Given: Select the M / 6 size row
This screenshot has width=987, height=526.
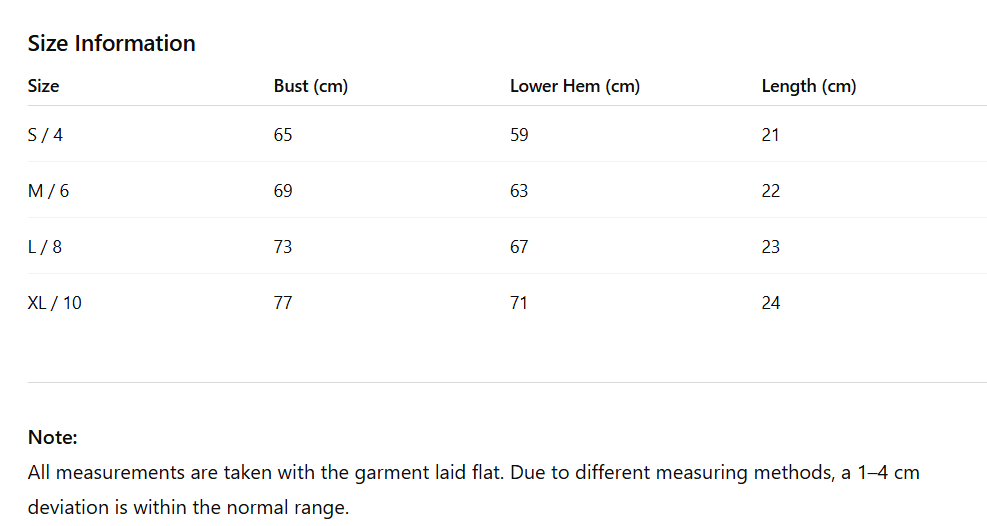Looking at the screenshot, I should click(x=48, y=191).
